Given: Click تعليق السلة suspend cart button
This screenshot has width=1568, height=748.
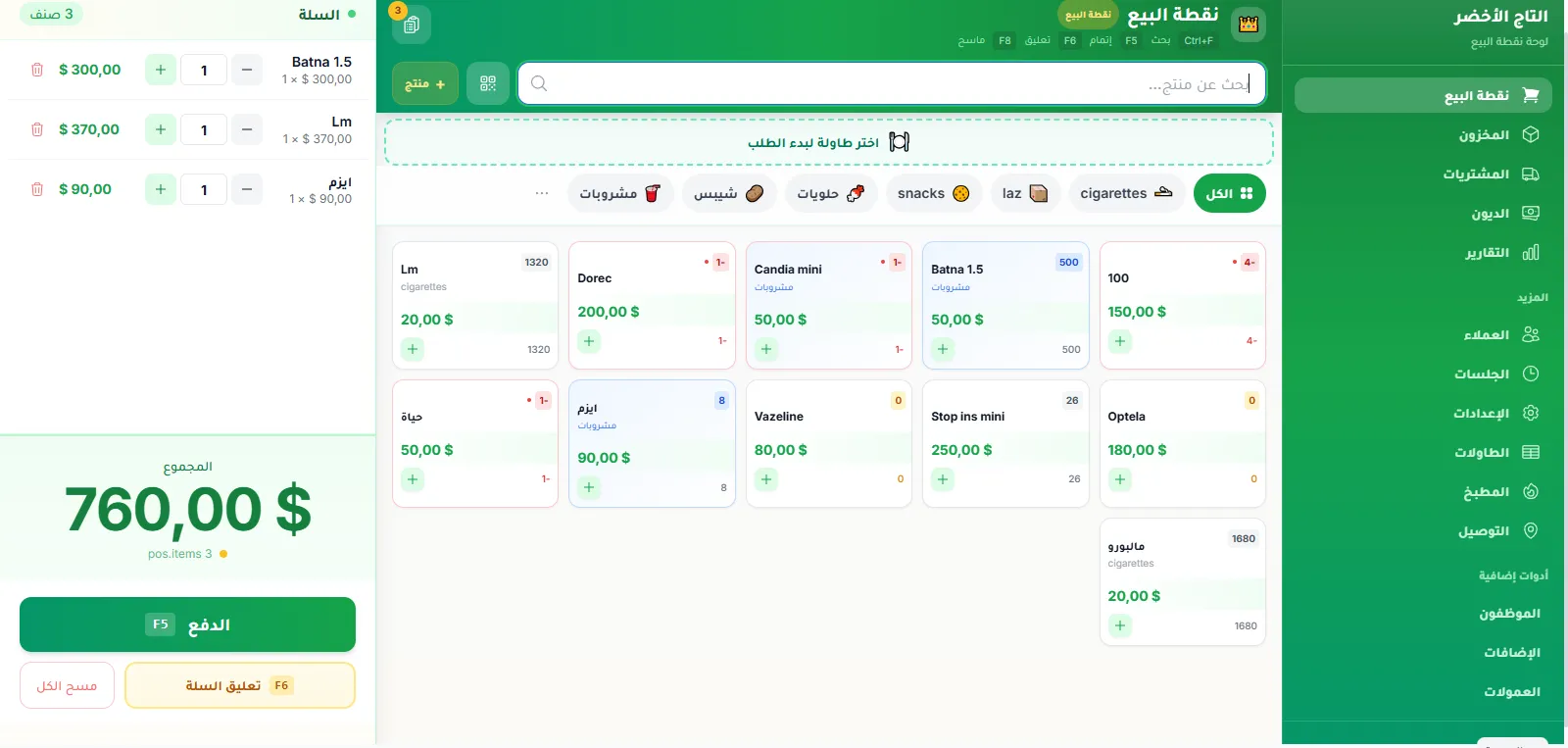Looking at the screenshot, I should [240, 685].
